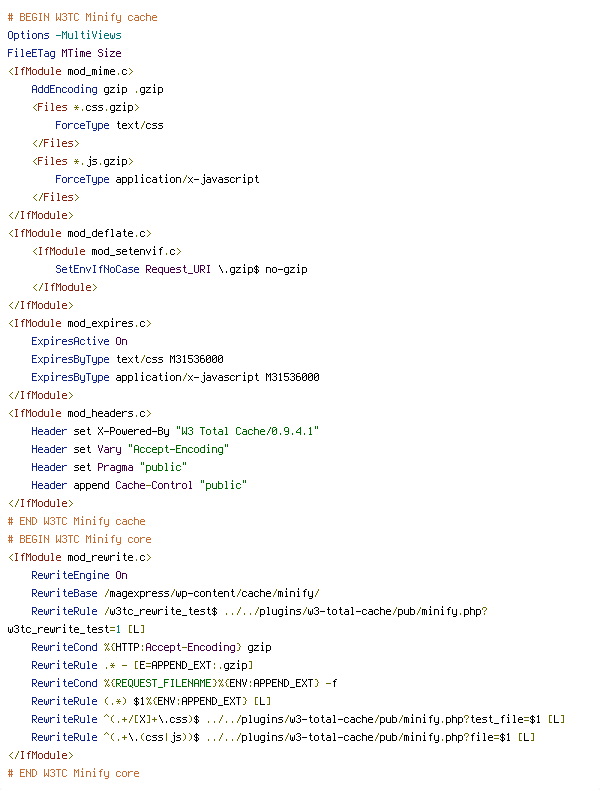Click the Header append Cache-Control line

pyautogui.click(x=139, y=486)
